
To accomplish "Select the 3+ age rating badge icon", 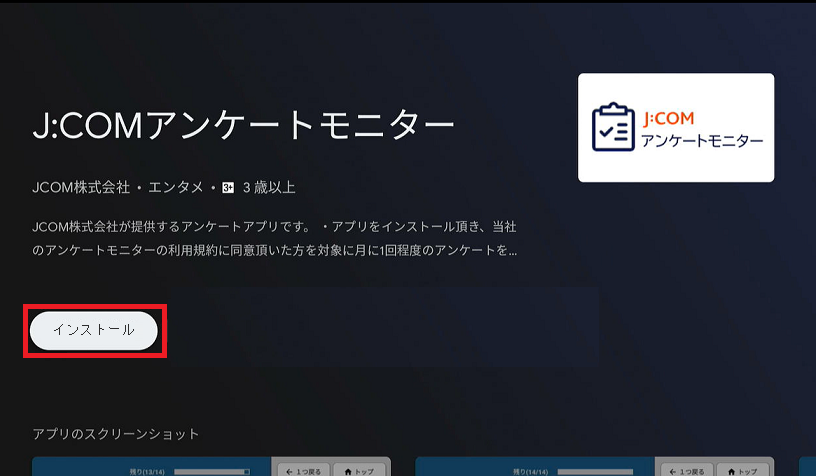I will 228,188.
